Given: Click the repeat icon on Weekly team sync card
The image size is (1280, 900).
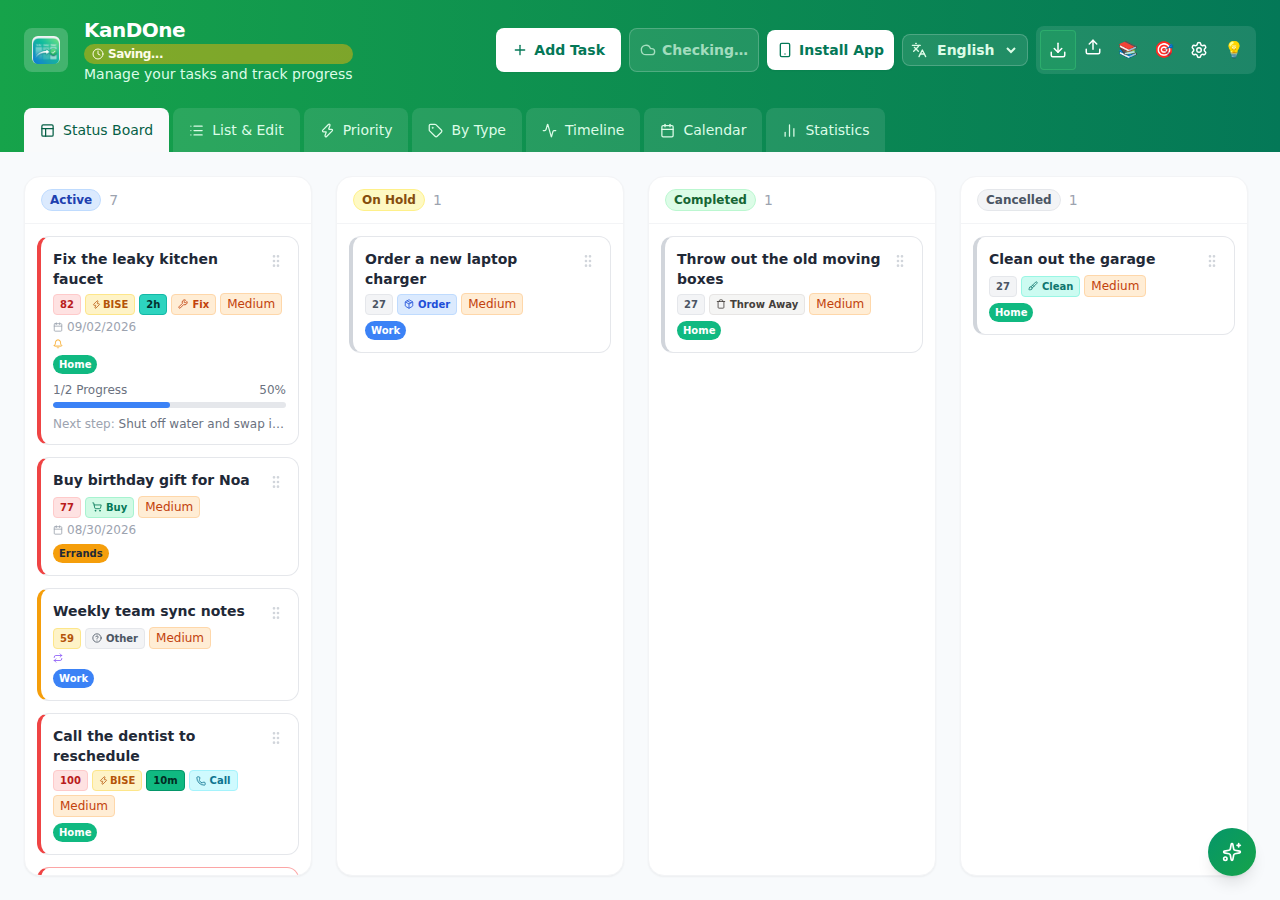Looking at the screenshot, I should click(58, 658).
